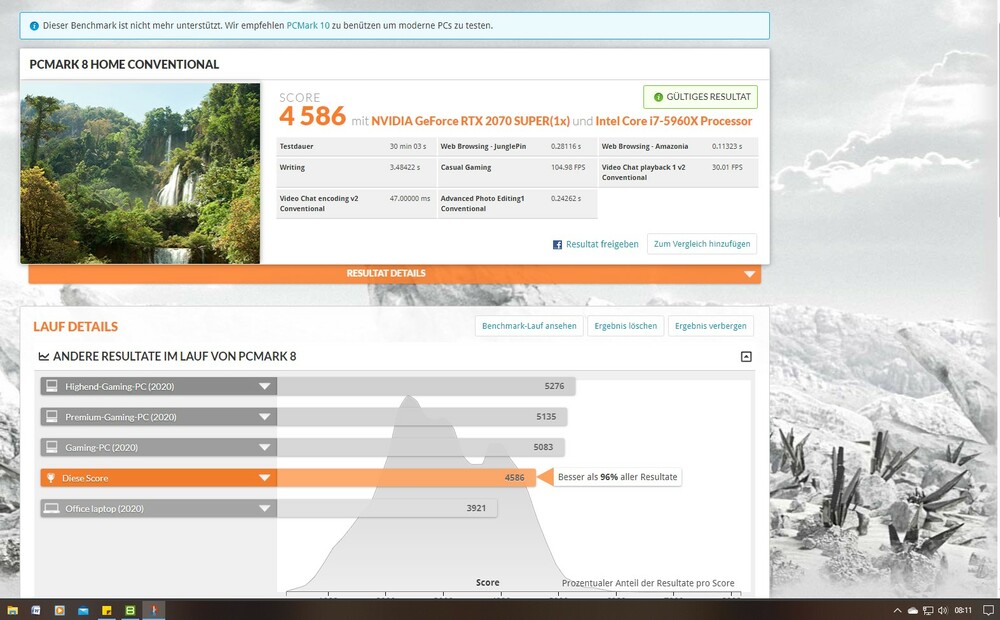The image size is (1000, 620).
Task: Click the Video Chat playback 1 v2 label
Action: coord(643,172)
